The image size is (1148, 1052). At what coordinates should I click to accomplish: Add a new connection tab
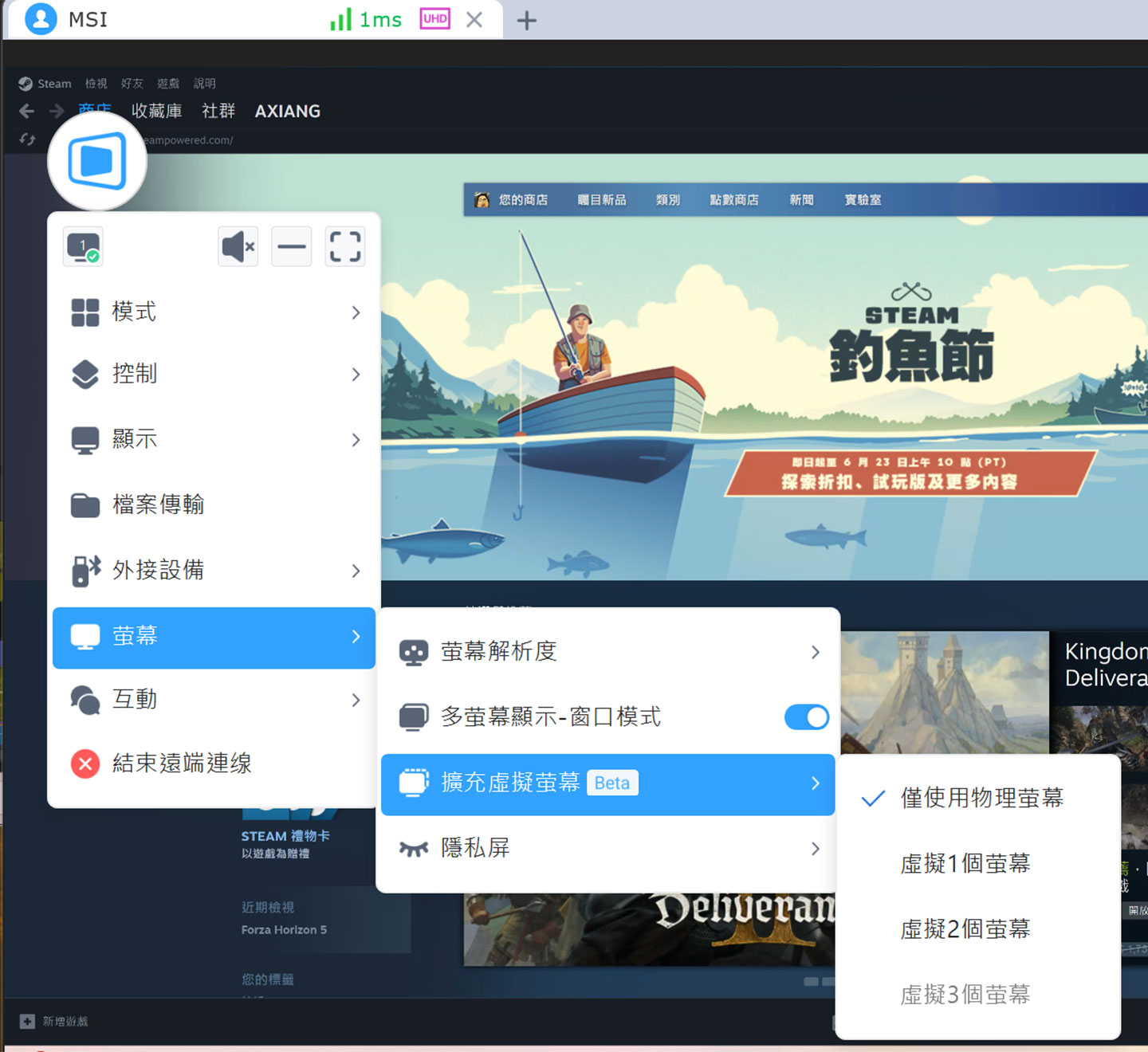tap(527, 20)
